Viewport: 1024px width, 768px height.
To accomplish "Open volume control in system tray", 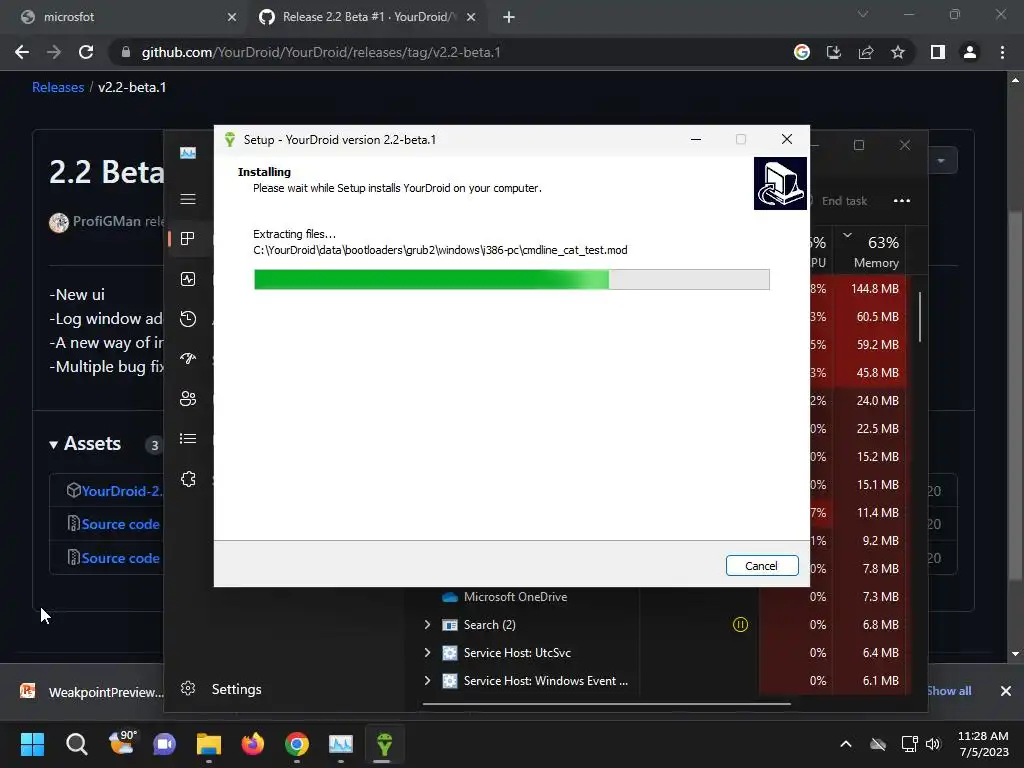I will [933, 744].
